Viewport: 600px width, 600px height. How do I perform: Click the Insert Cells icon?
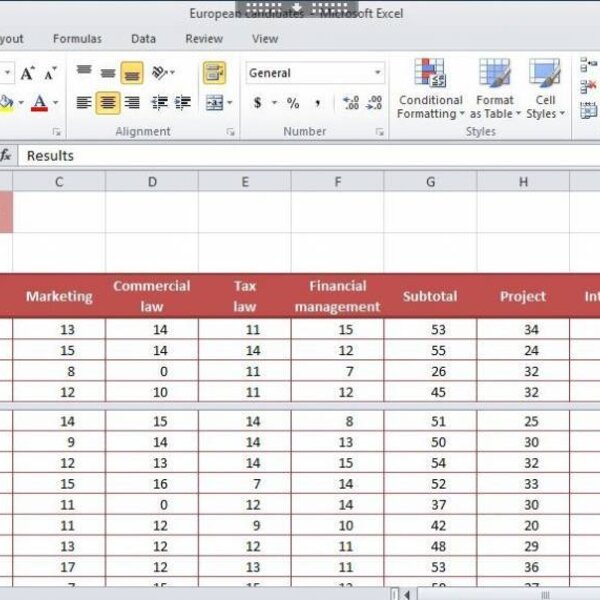pyautogui.click(x=589, y=64)
